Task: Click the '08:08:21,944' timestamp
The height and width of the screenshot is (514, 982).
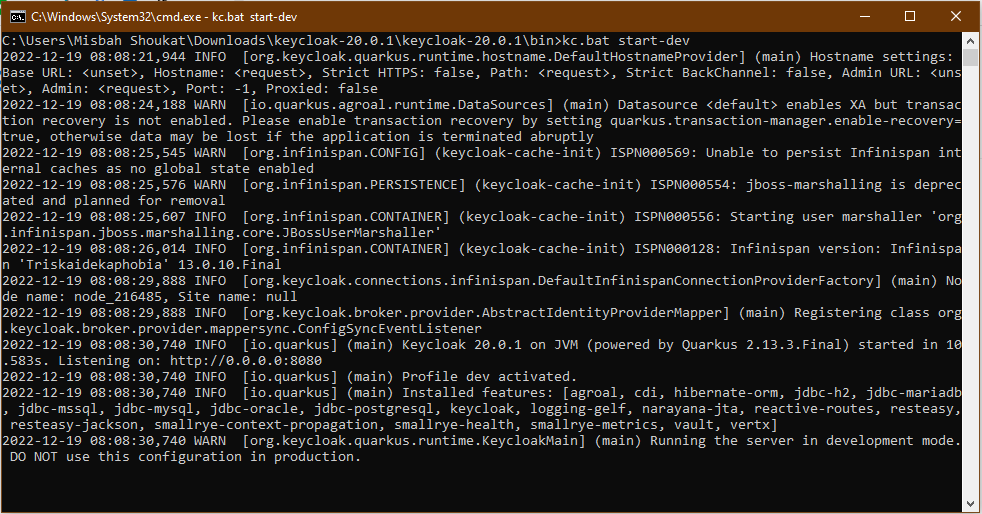Action: (x=138, y=57)
